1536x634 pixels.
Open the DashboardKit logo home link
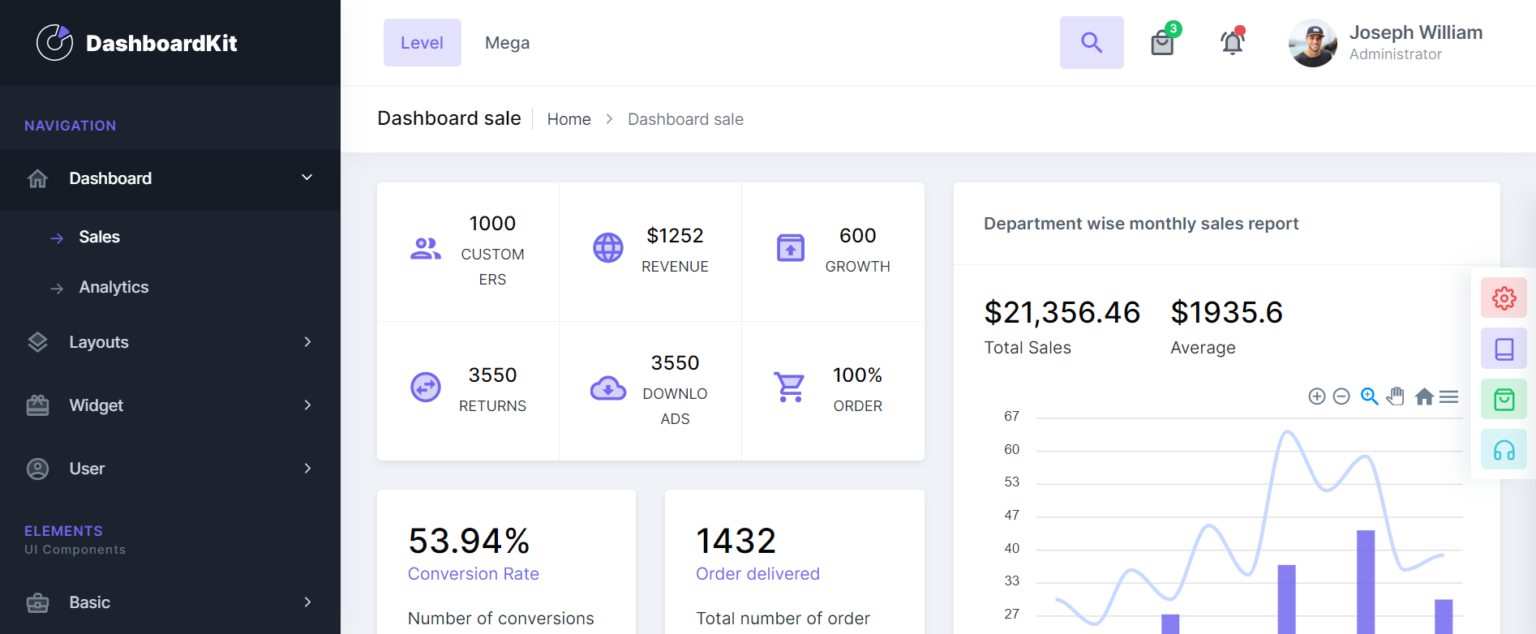137,42
